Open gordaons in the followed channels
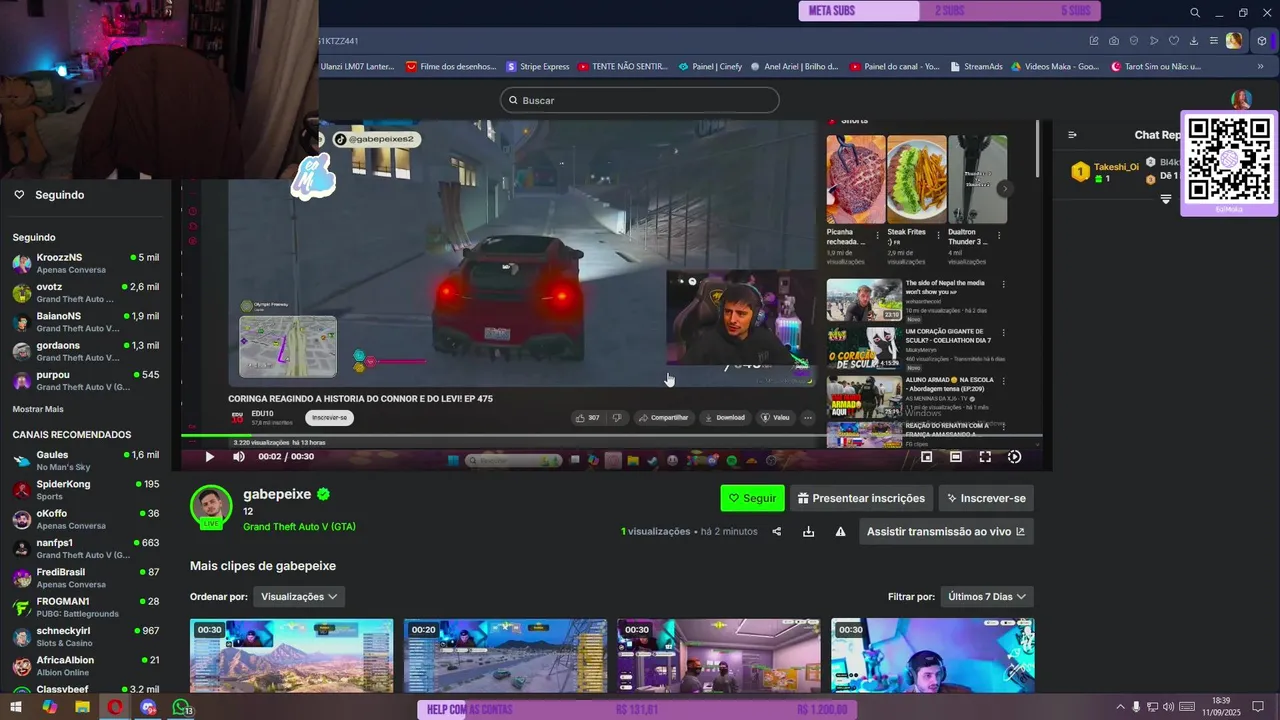The height and width of the screenshot is (720, 1280). coord(86,351)
